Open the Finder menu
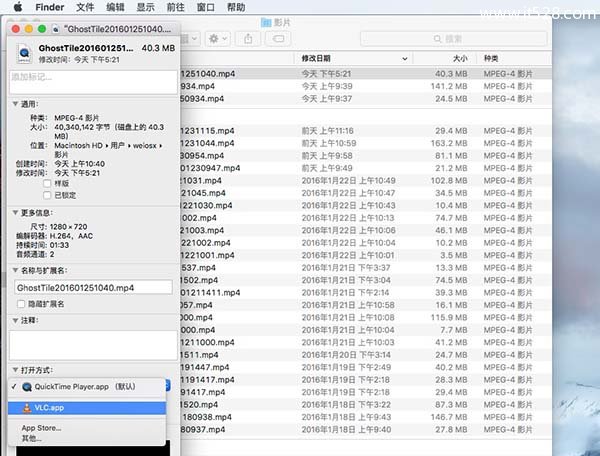Image resolution: width=600 pixels, height=456 pixels. point(49,7)
